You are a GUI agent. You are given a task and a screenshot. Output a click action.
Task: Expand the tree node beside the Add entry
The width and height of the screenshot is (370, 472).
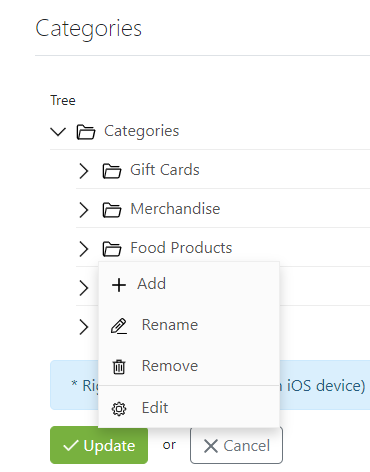click(84, 288)
